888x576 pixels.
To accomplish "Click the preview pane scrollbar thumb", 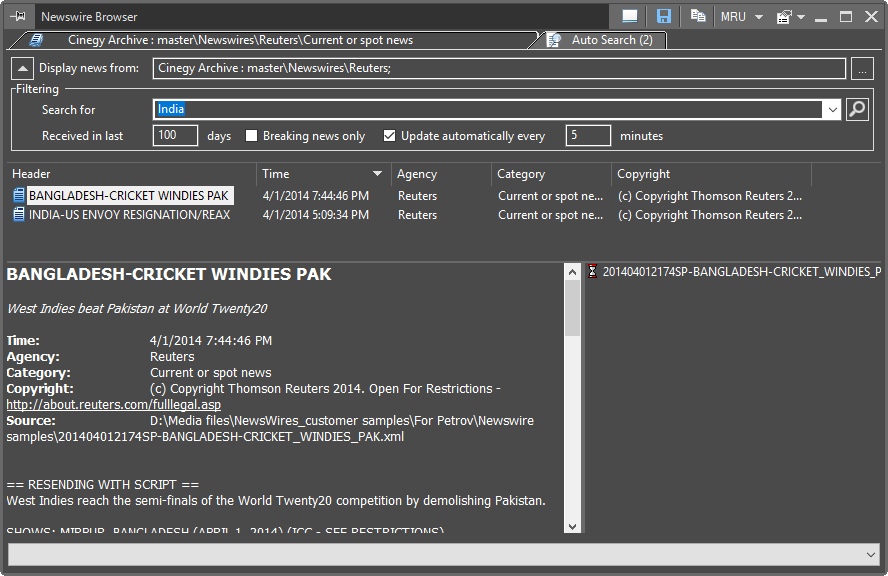I will pos(572,308).
